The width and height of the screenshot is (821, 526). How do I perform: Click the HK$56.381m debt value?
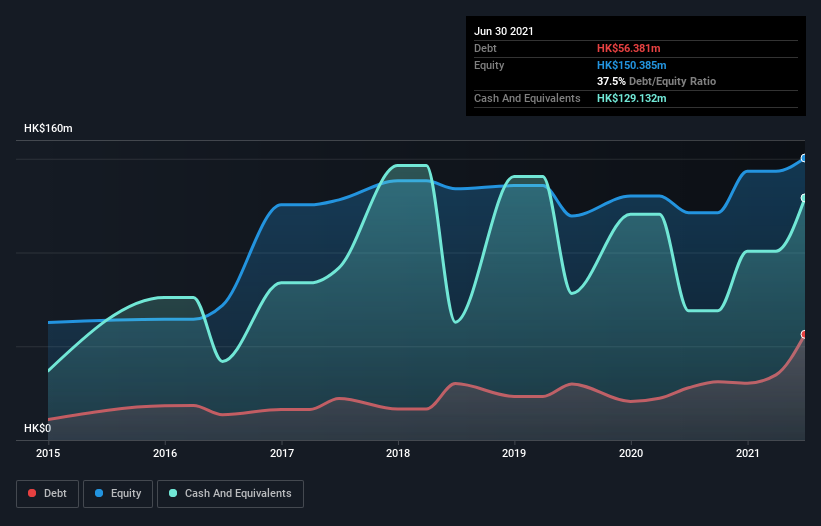[x=628, y=48]
